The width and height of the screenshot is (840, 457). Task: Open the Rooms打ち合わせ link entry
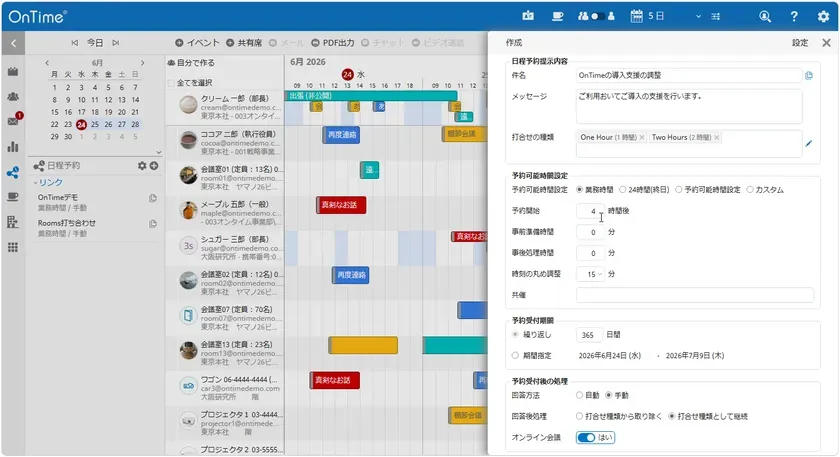pyautogui.click(x=66, y=223)
